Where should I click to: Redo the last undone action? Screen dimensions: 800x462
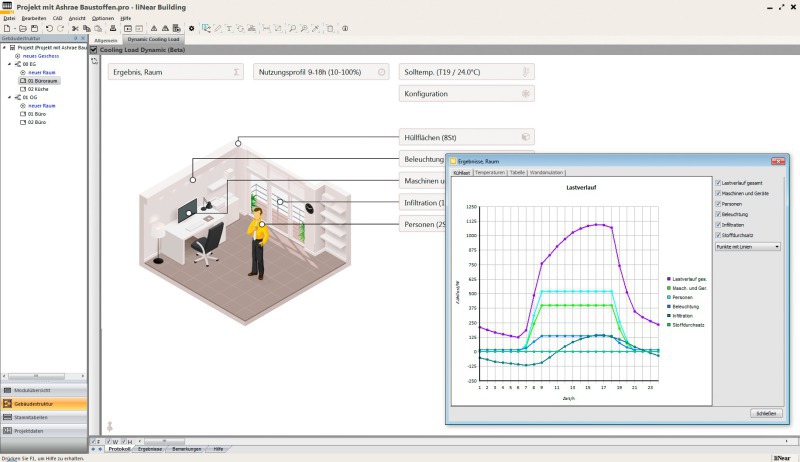click(60, 29)
